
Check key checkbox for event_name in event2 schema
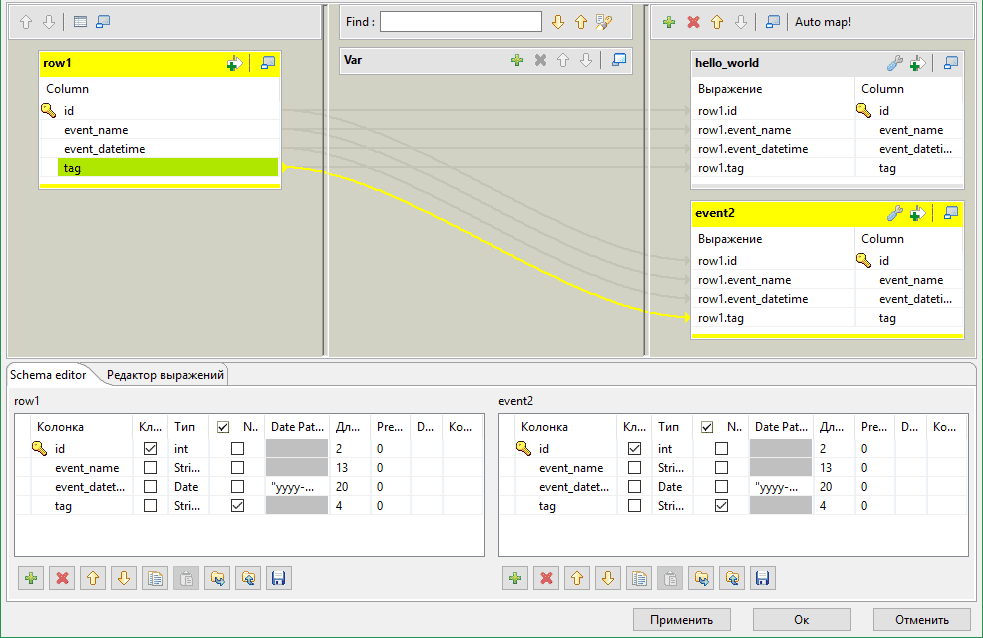[x=634, y=468]
